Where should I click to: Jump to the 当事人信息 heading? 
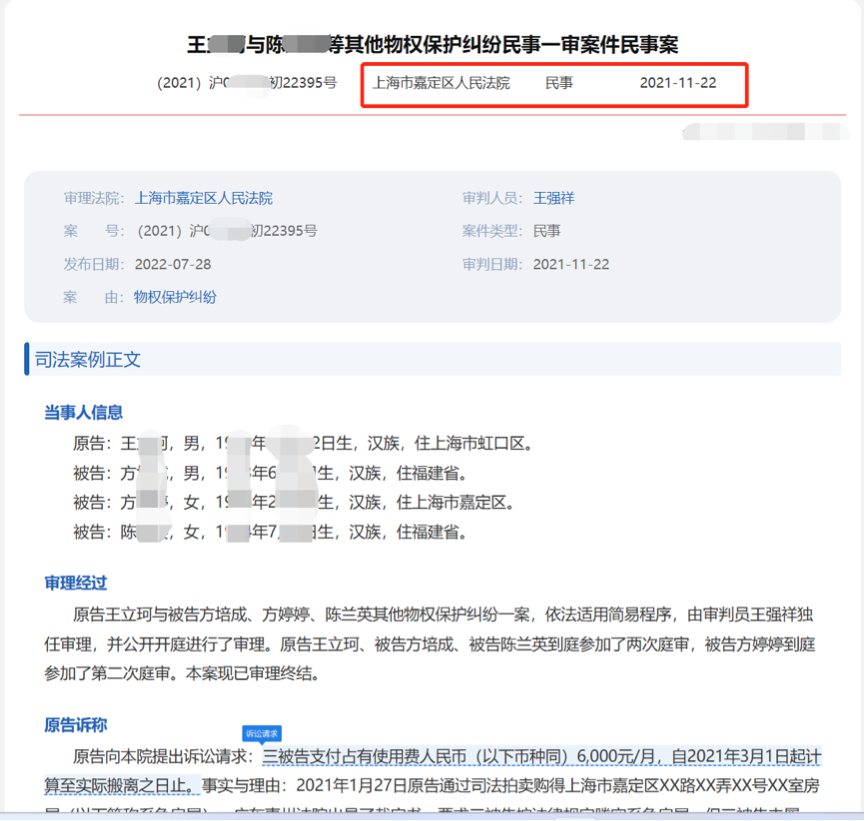coord(83,412)
